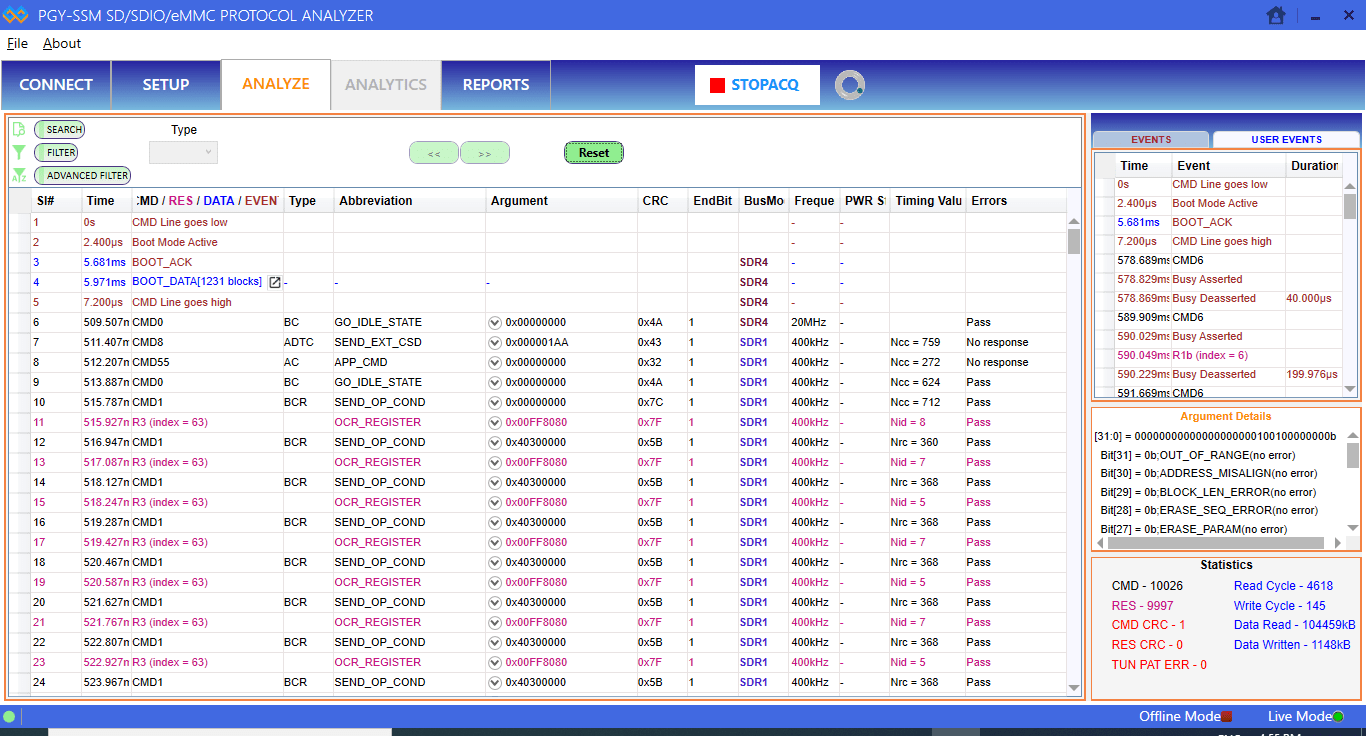The height and width of the screenshot is (736, 1366).
Task: Click the circular acquisition status icon
Action: pos(850,85)
